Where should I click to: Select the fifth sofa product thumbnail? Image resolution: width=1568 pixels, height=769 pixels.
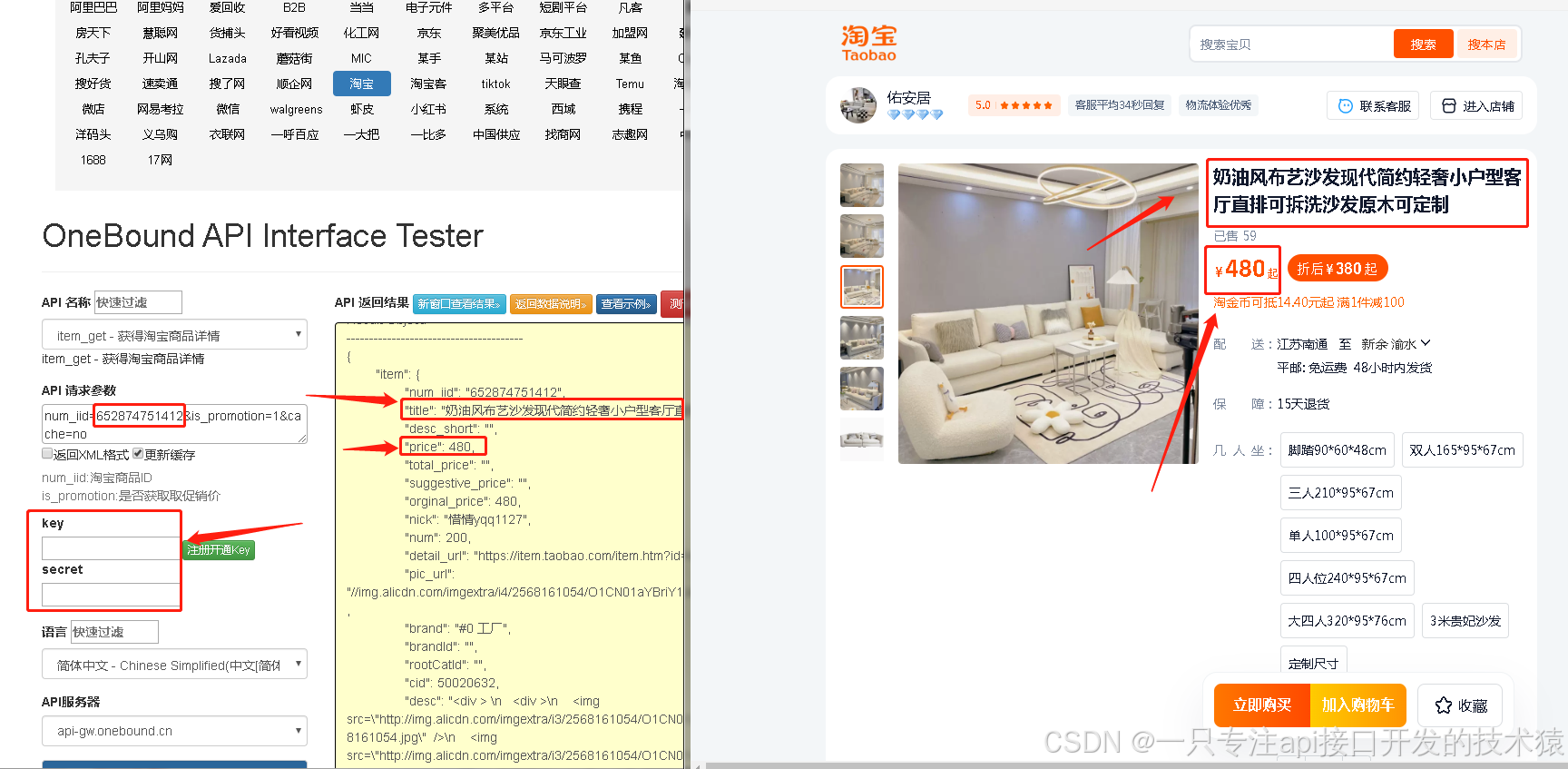coord(862,389)
